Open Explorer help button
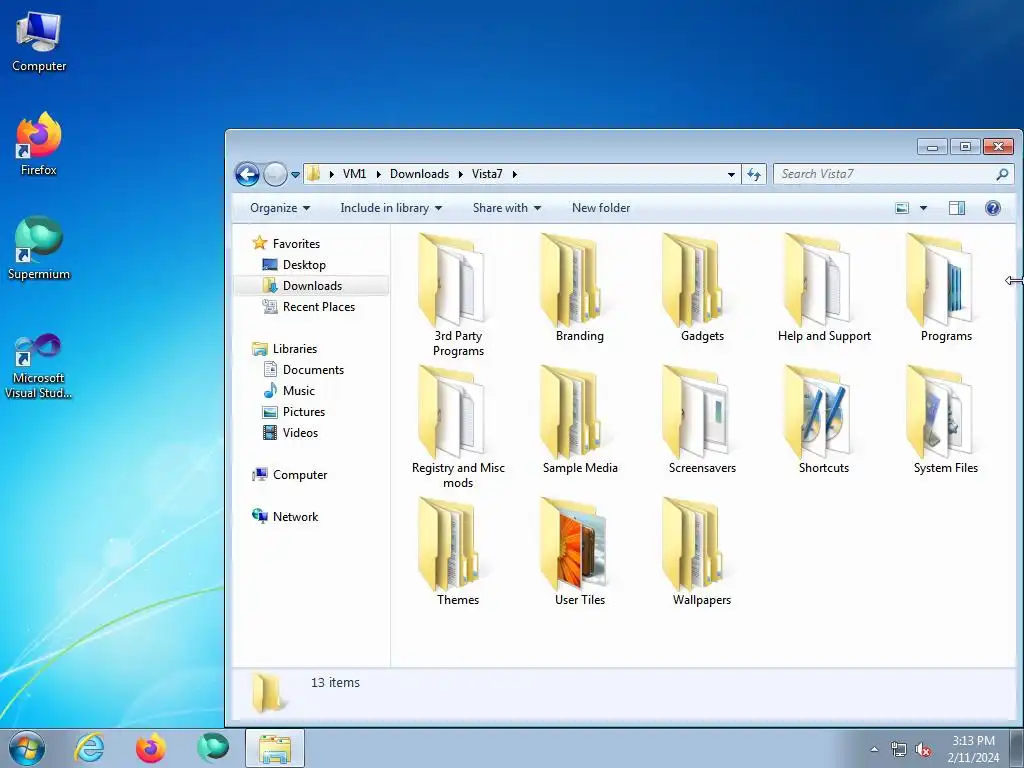Viewport: 1024px width, 768px height. pos(993,208)
